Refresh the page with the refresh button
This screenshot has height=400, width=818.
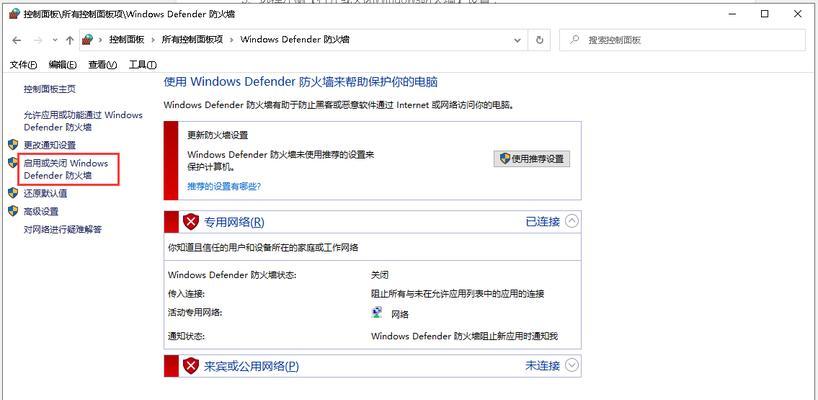[539, 40]
